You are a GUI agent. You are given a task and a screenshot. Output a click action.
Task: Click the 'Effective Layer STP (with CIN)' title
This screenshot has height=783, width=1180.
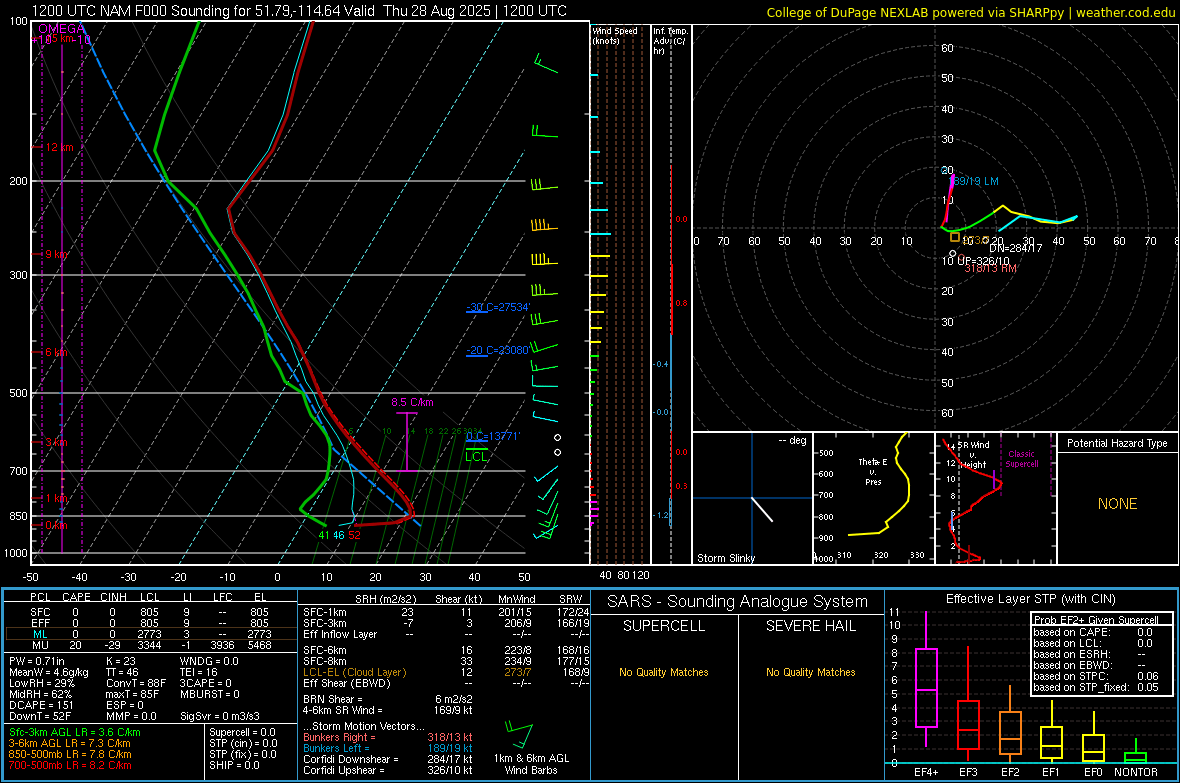tap(1030, 599)
